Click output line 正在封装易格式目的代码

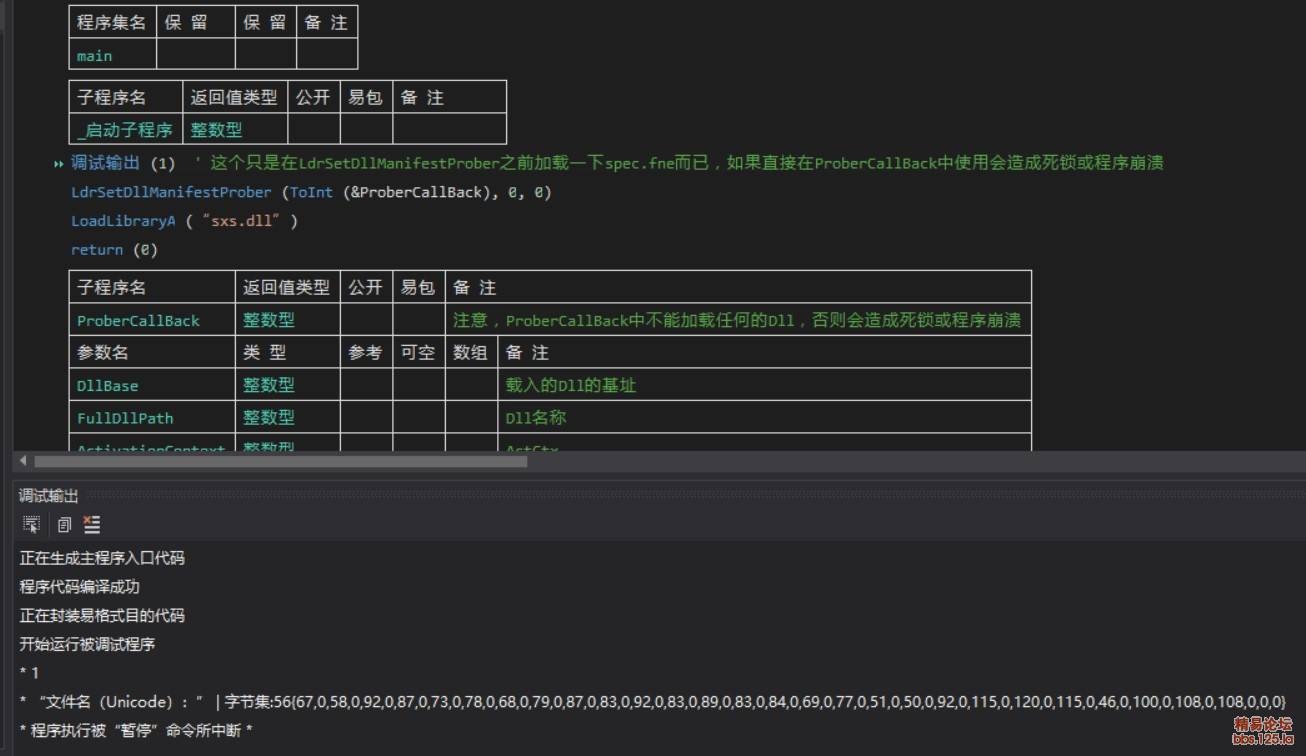pos(102,615)
